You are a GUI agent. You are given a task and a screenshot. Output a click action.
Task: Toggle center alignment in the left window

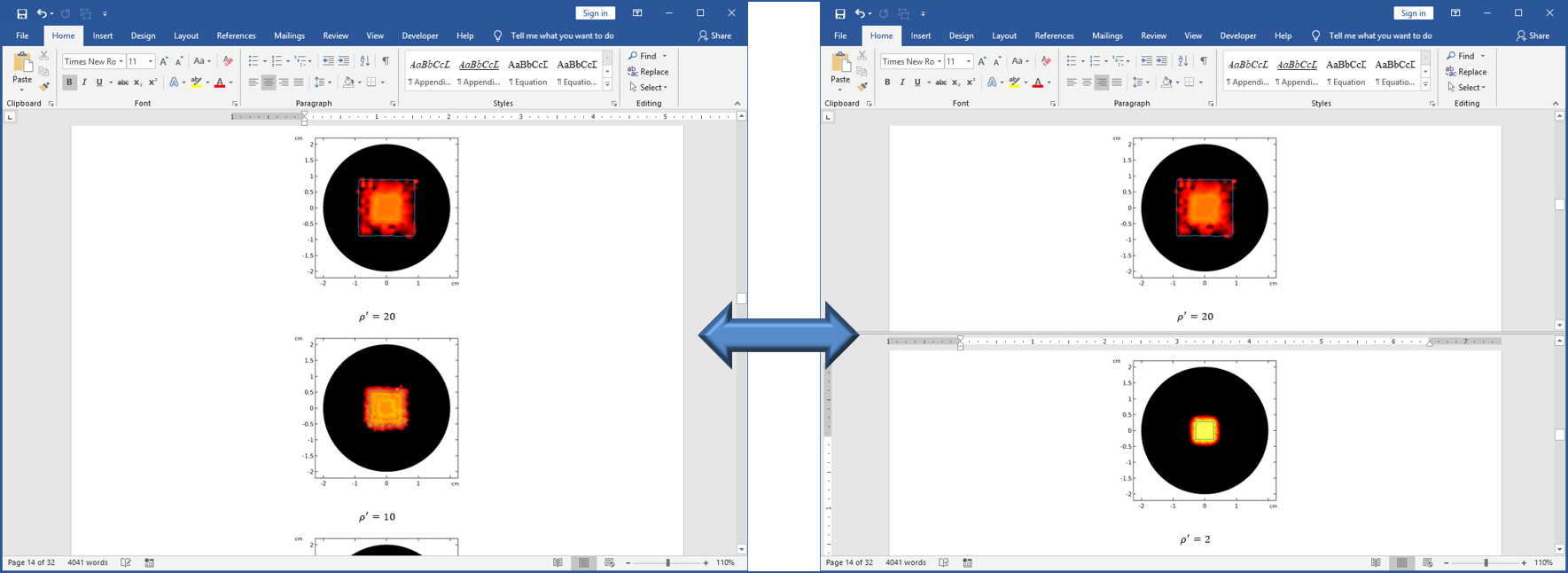click(269, 82)
